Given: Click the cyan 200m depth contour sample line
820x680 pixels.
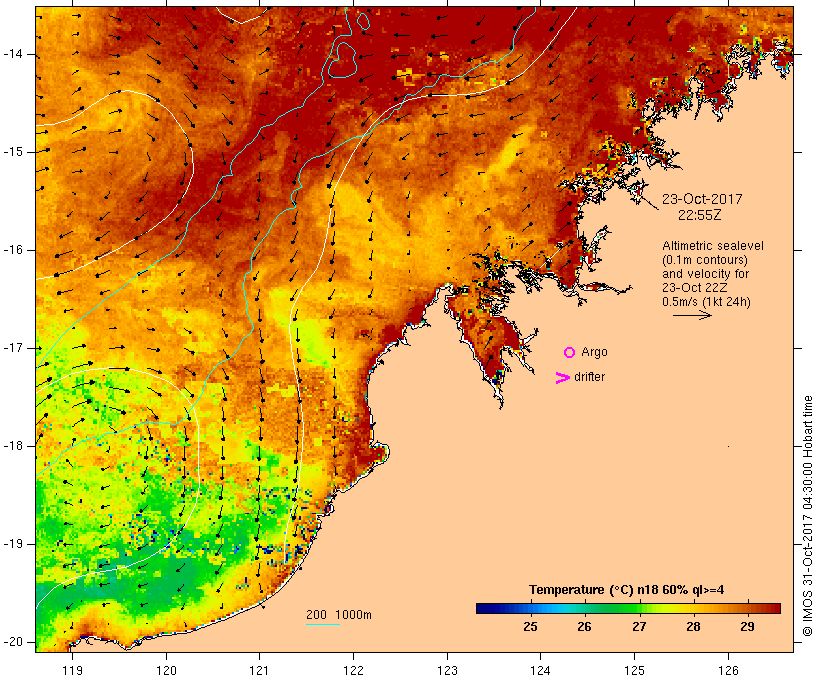Looking at the screenshot, I should pyautogui.click(x=323, y=624).
